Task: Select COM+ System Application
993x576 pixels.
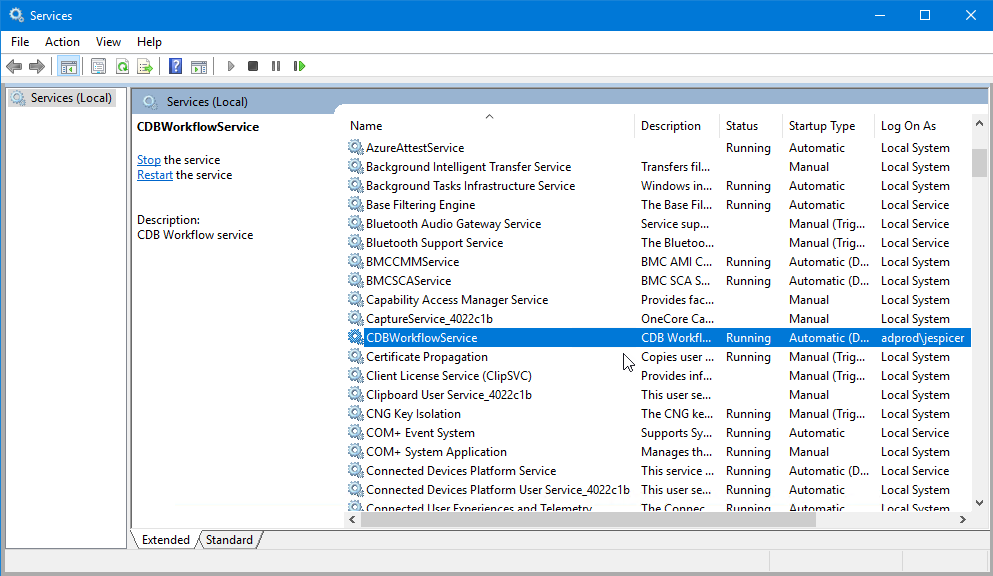Action: pos(436,451)
